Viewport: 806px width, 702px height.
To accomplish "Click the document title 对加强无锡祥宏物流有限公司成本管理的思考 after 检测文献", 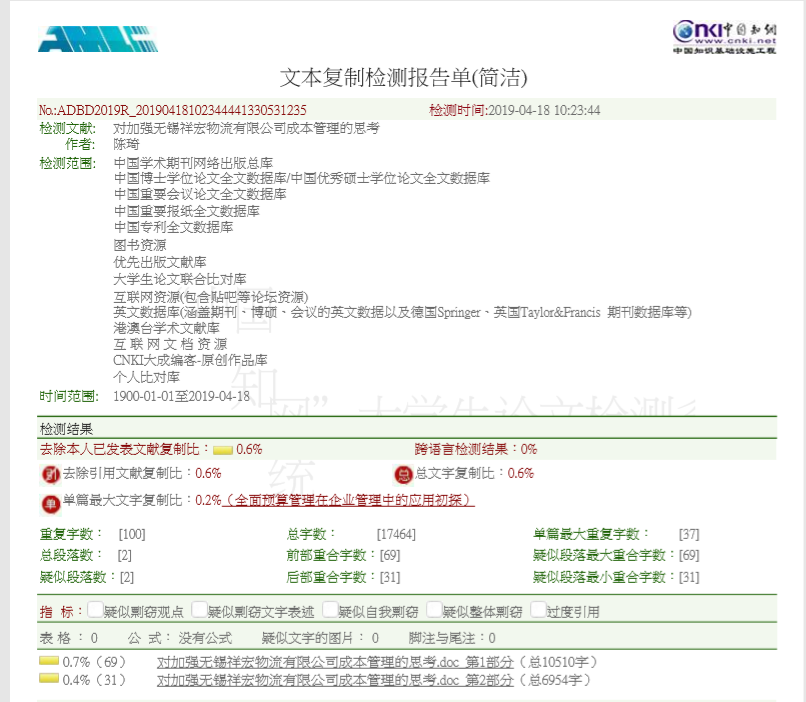I will (246, 128).
